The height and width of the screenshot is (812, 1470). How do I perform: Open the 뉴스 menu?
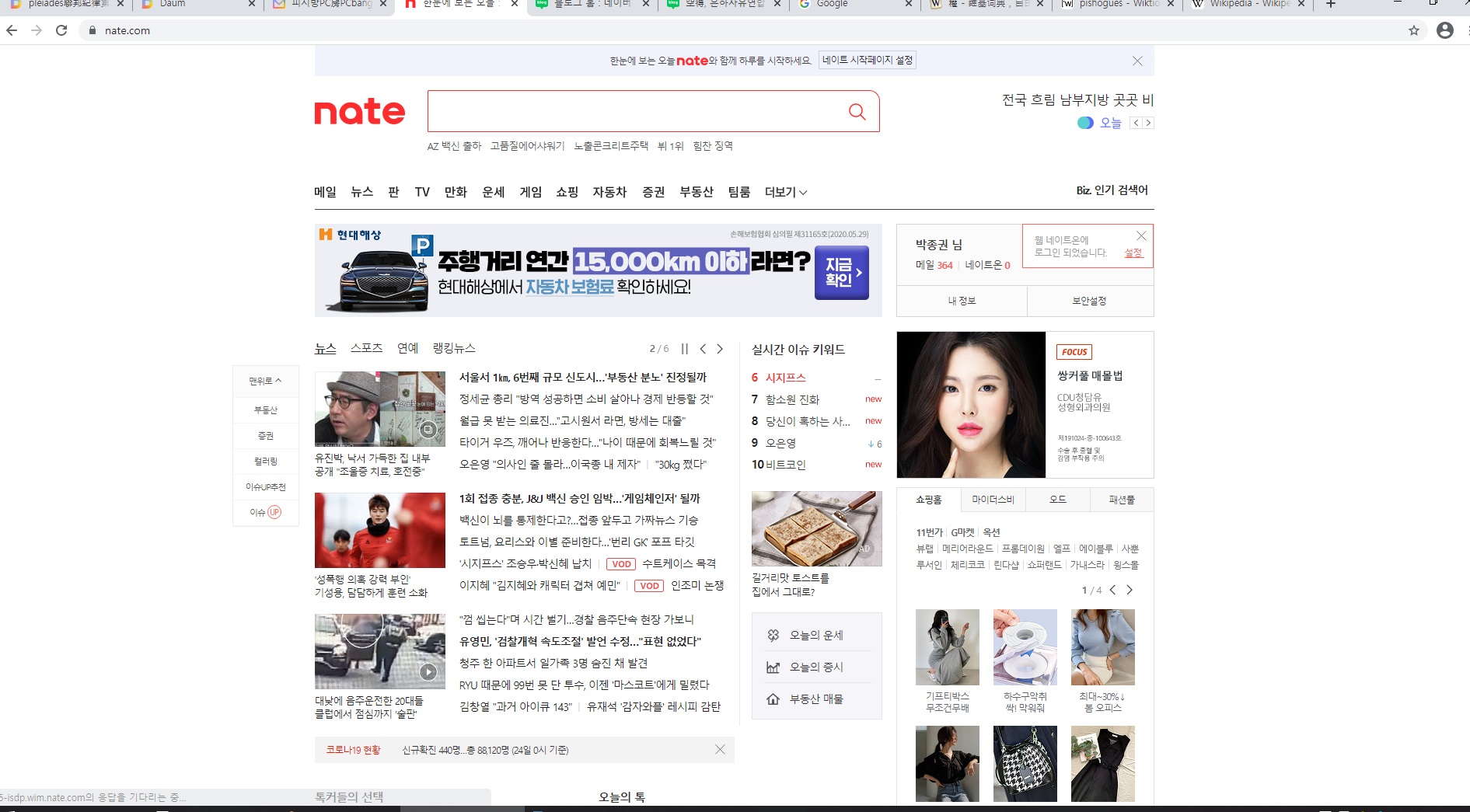click(362, 192)
